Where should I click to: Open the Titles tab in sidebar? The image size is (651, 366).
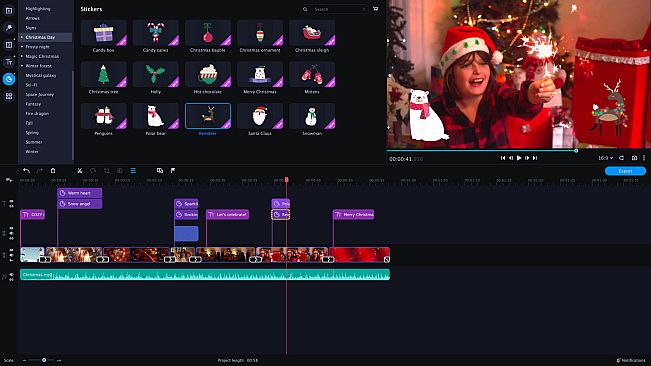9,62
